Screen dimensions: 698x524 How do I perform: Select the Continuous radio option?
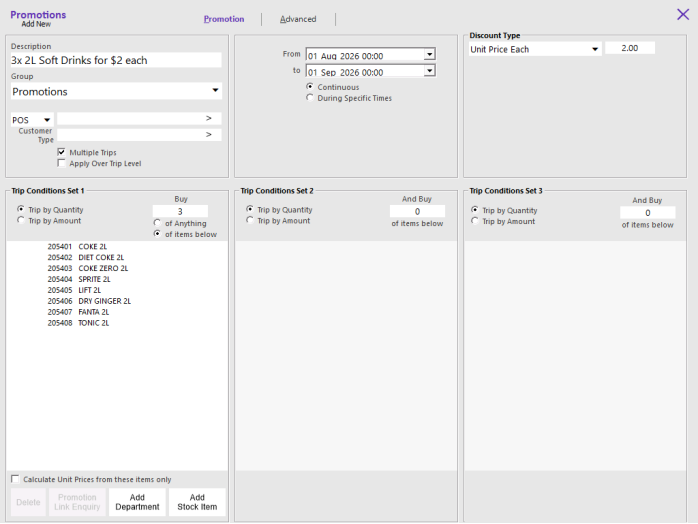pyautogui.click(x=310, y=87)
